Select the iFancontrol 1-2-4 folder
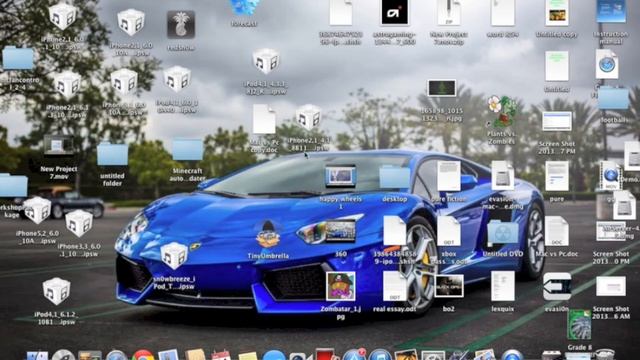 point(18,58)
